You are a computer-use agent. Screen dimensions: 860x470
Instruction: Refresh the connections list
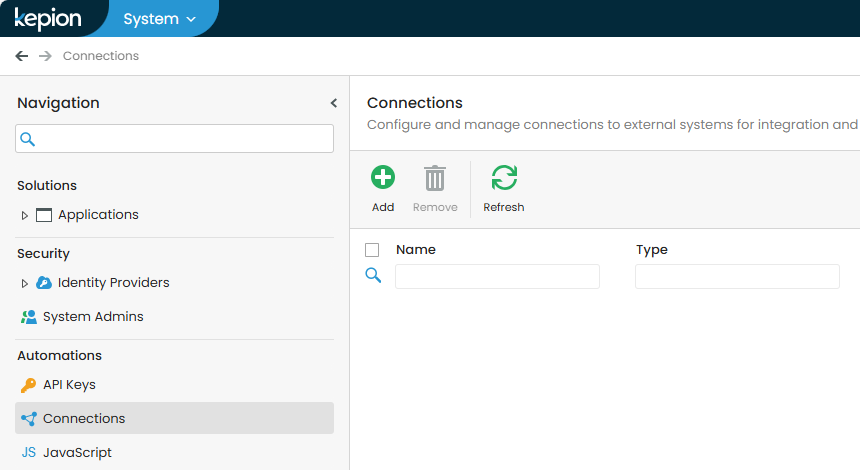[504, 179]
